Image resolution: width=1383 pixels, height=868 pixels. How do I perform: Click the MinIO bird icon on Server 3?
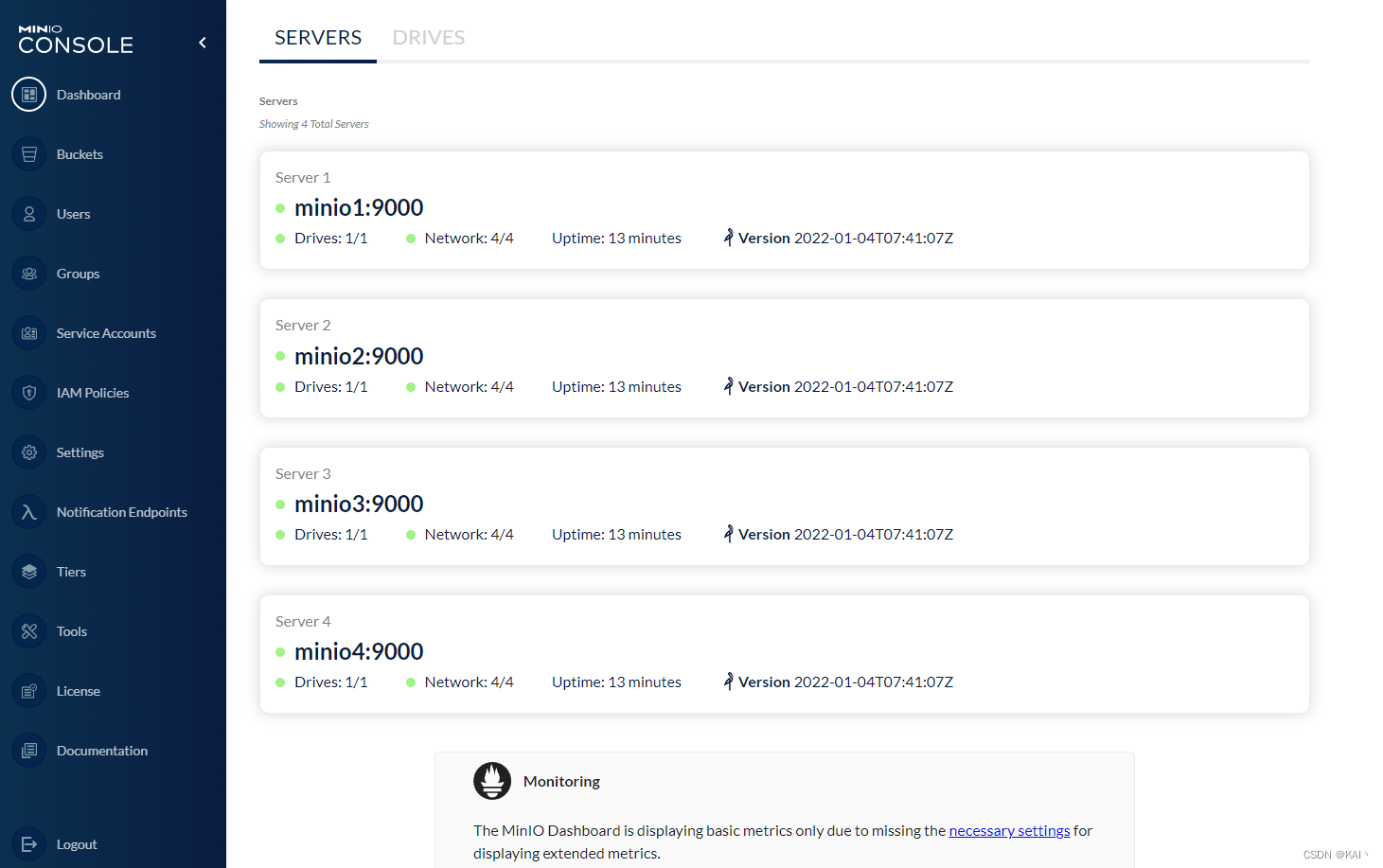[728, 534]
